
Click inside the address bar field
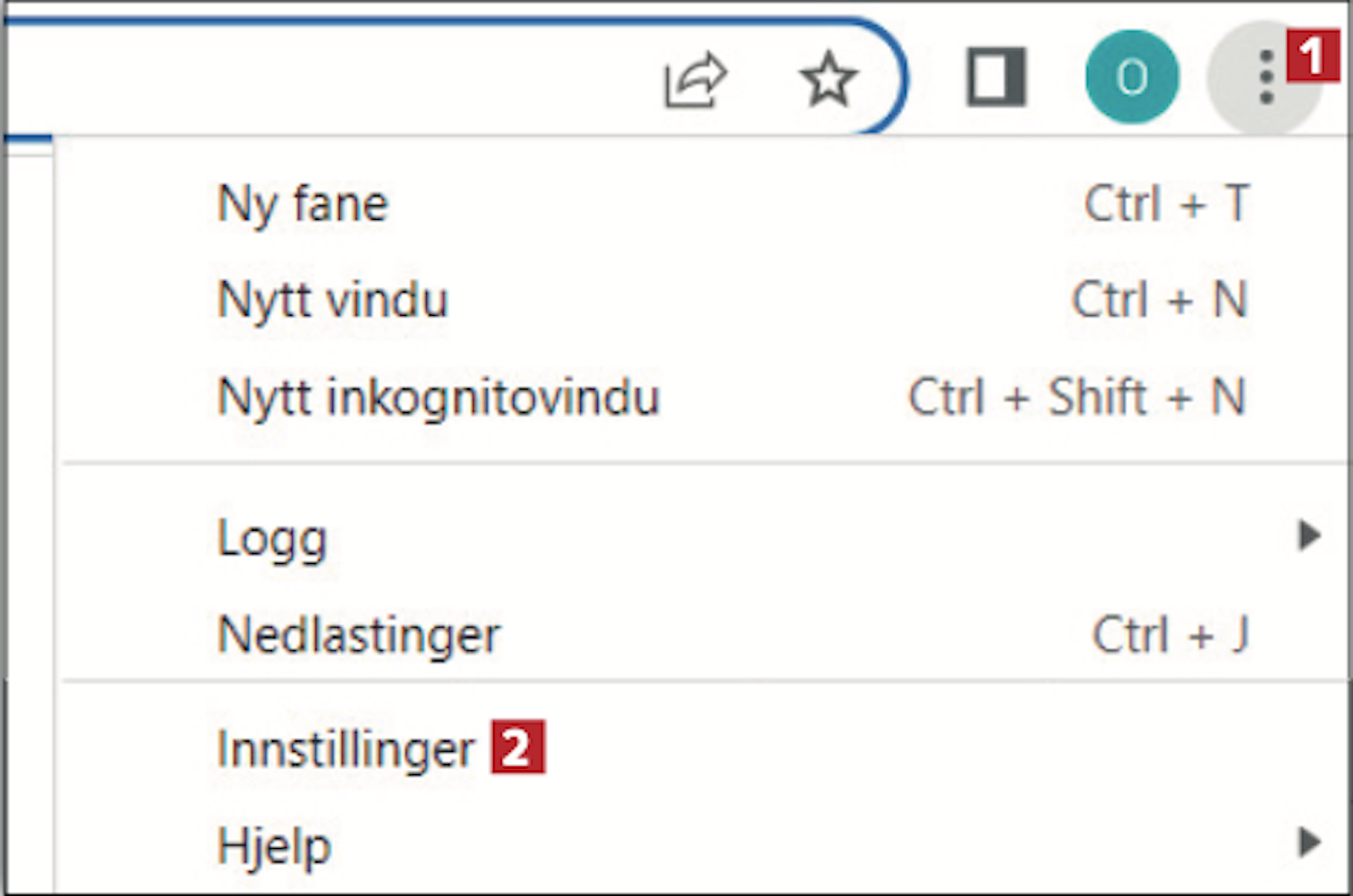(325, 78)
